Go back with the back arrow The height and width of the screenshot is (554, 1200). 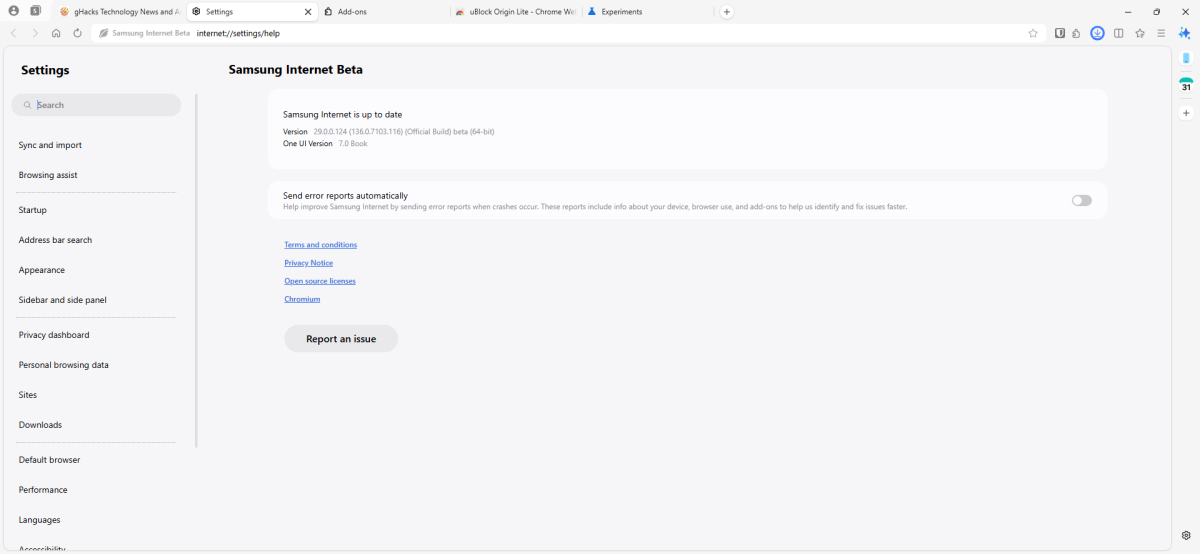(13, 33)
